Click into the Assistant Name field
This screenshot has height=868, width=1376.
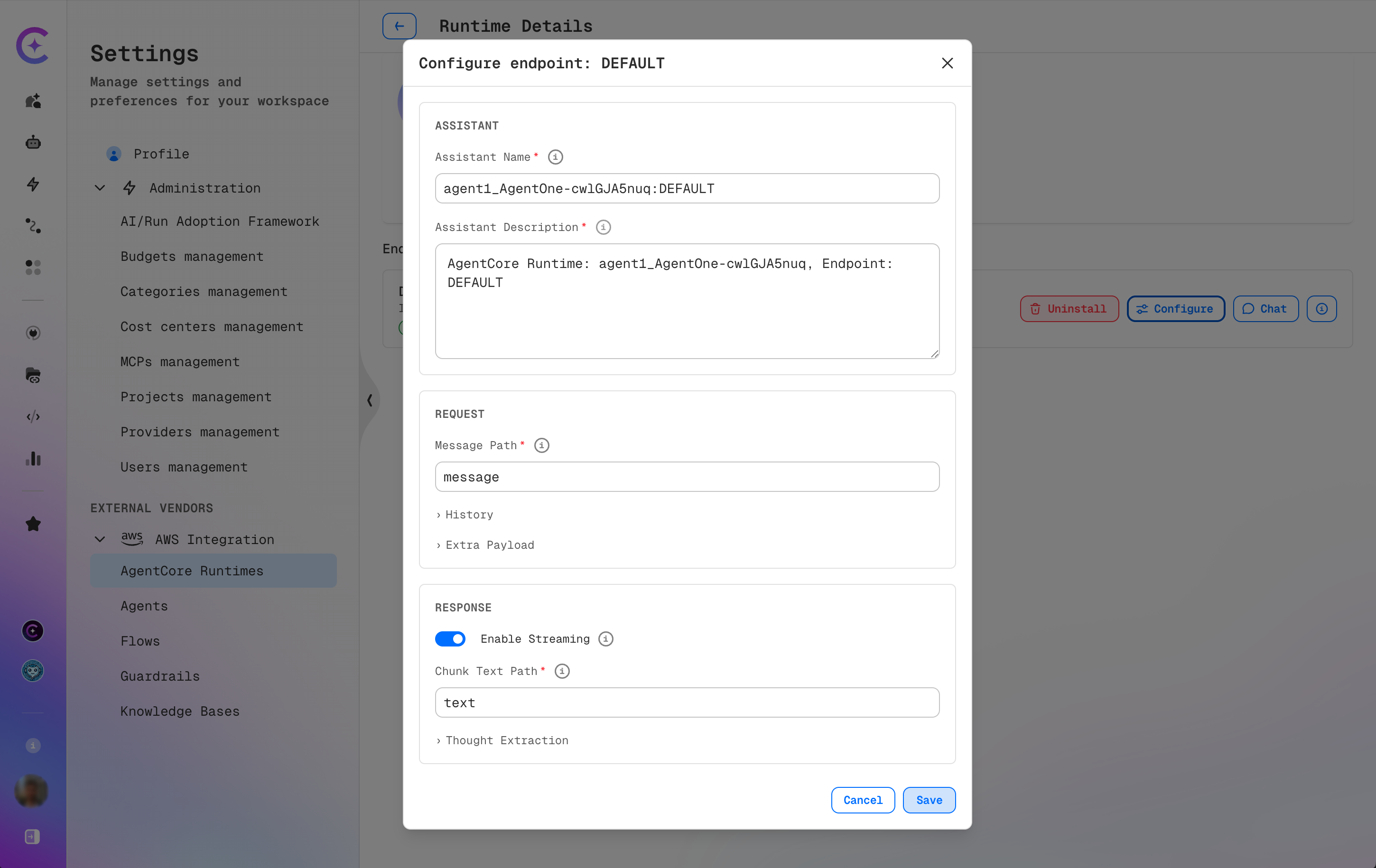(x=687, y=188)
